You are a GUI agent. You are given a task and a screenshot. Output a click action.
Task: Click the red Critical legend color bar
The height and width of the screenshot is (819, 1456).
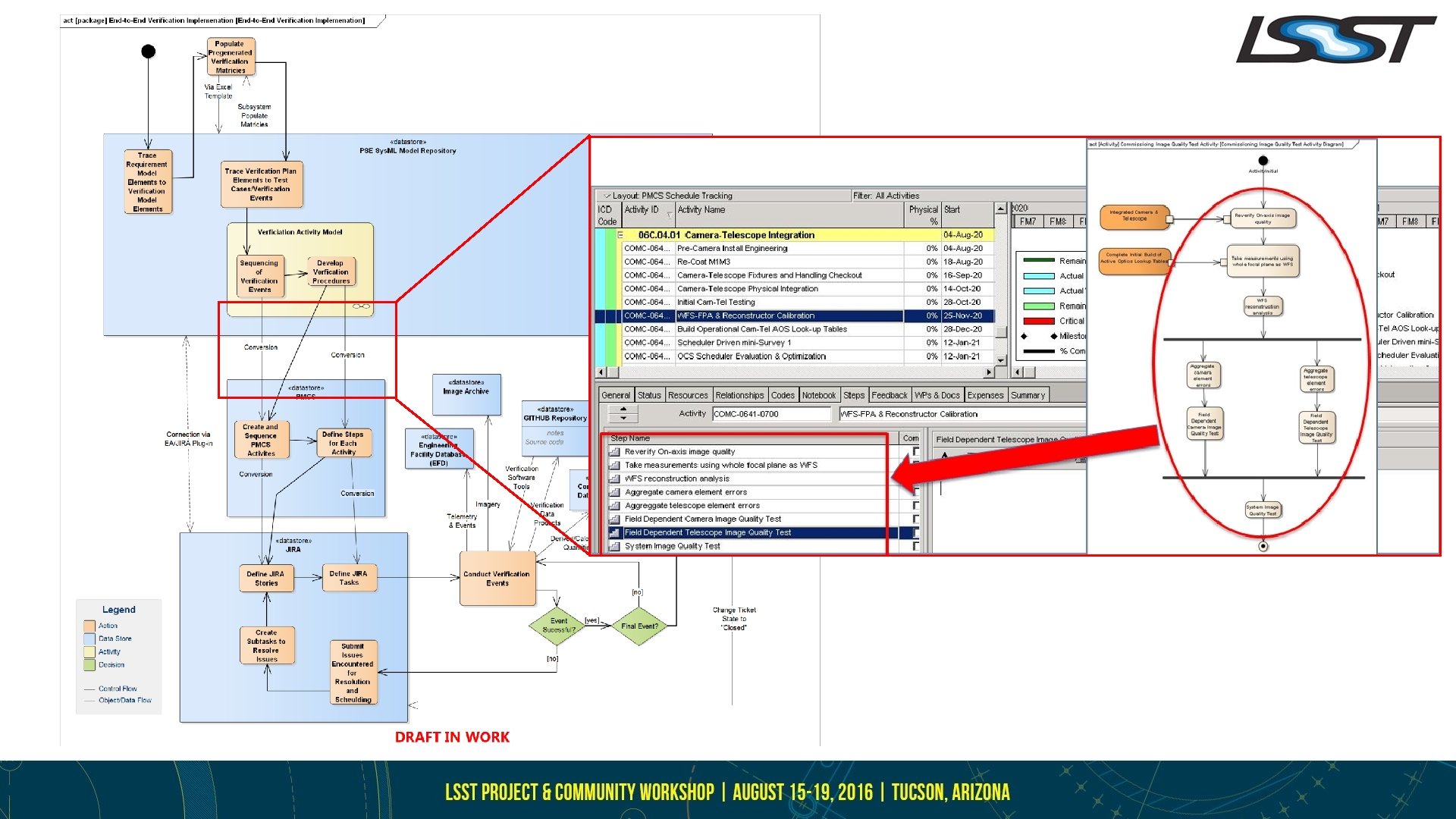(x=1039, y=322)
